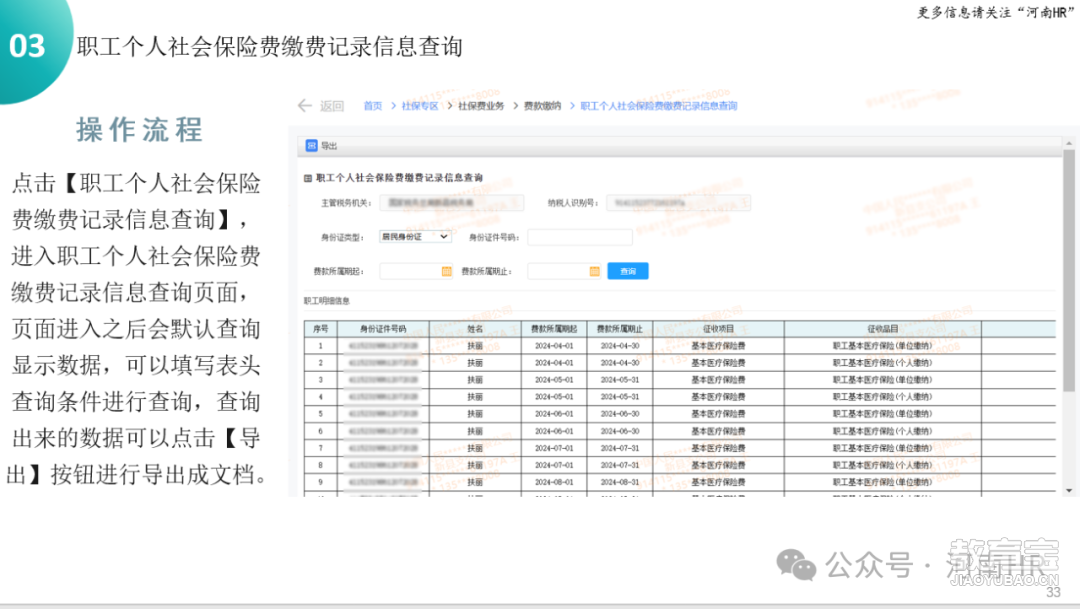The image size is (1080, 609).
Task: Click the 费款所属期起 date input
Action: coord(411,271)
